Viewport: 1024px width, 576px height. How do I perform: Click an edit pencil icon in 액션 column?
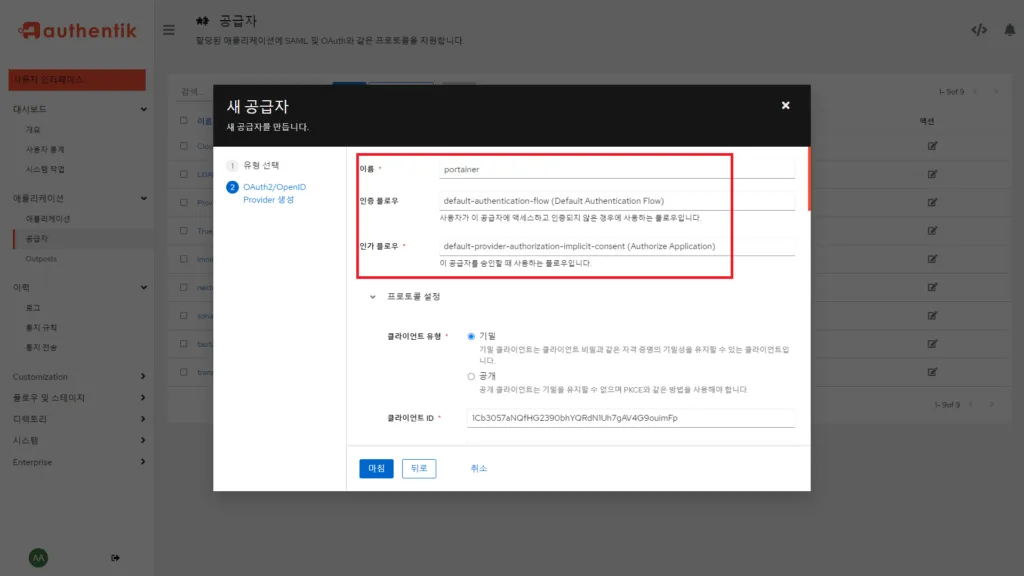coord(932,143)
